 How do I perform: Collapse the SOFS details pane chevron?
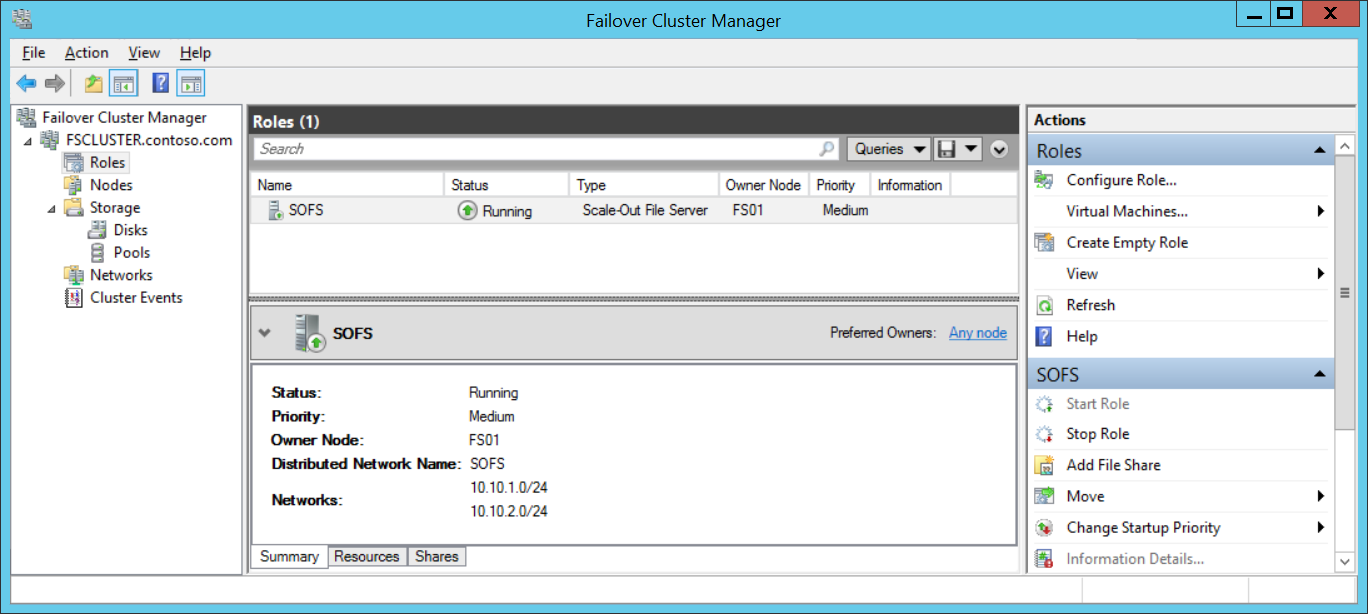(x=265, y=333)
